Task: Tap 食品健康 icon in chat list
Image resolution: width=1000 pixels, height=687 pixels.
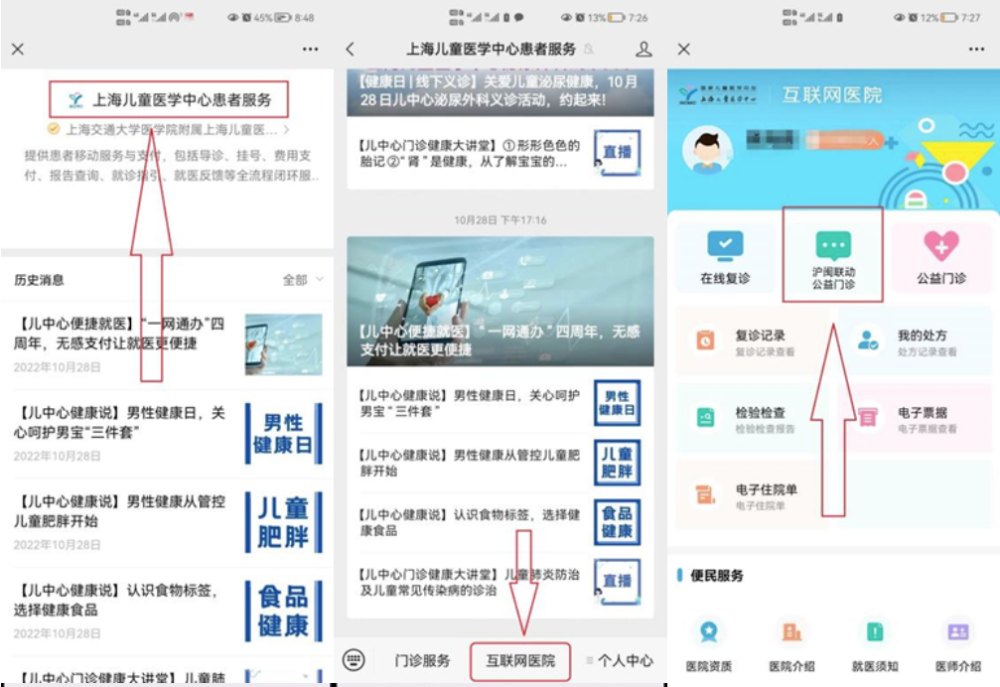Action: point(617,522)
